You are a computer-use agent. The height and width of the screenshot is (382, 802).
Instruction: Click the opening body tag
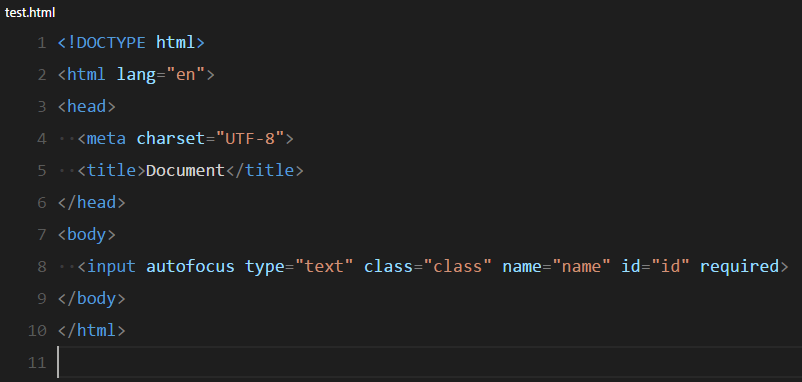click(87, 235)
